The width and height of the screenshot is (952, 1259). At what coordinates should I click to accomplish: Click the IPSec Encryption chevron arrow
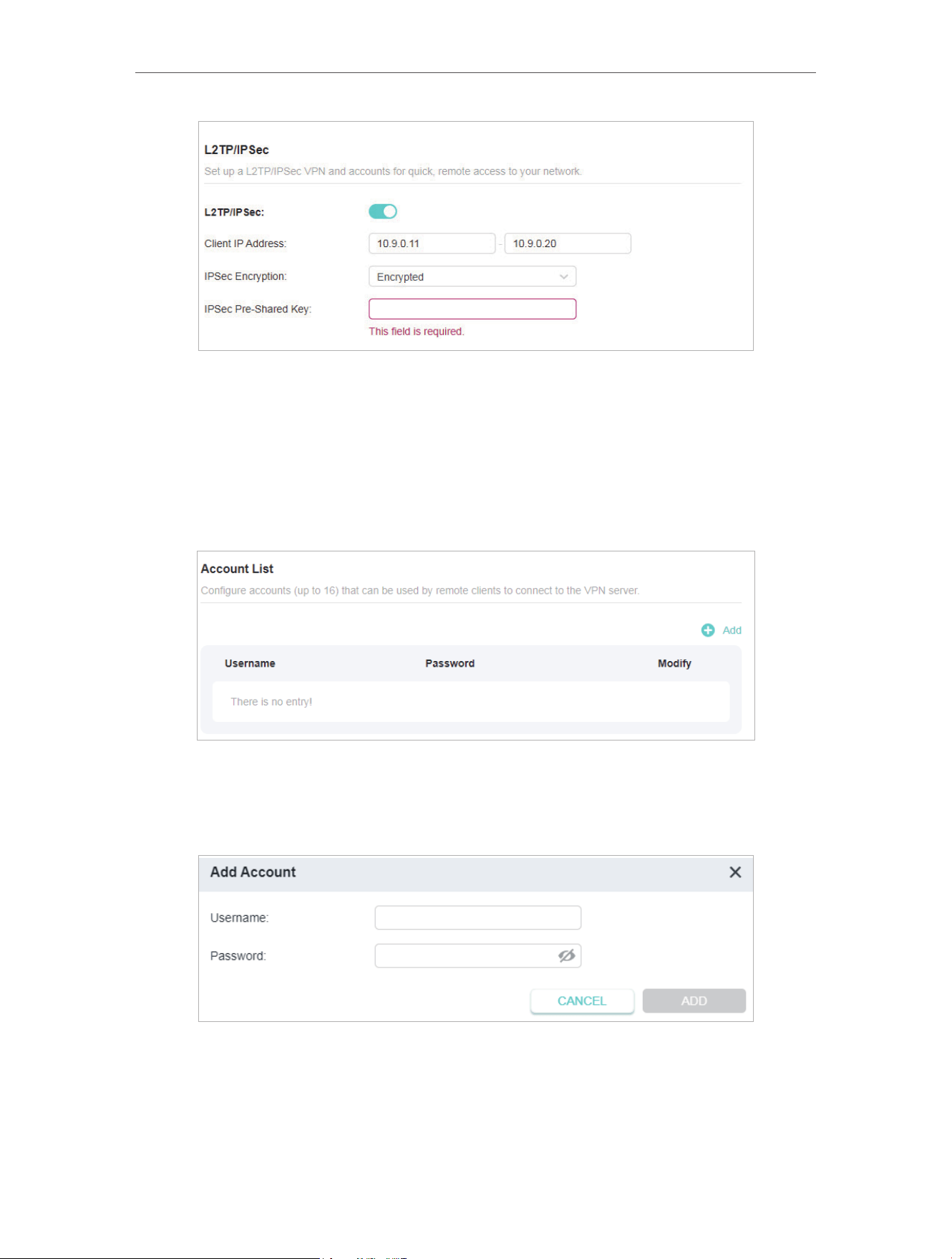[564, 276]
